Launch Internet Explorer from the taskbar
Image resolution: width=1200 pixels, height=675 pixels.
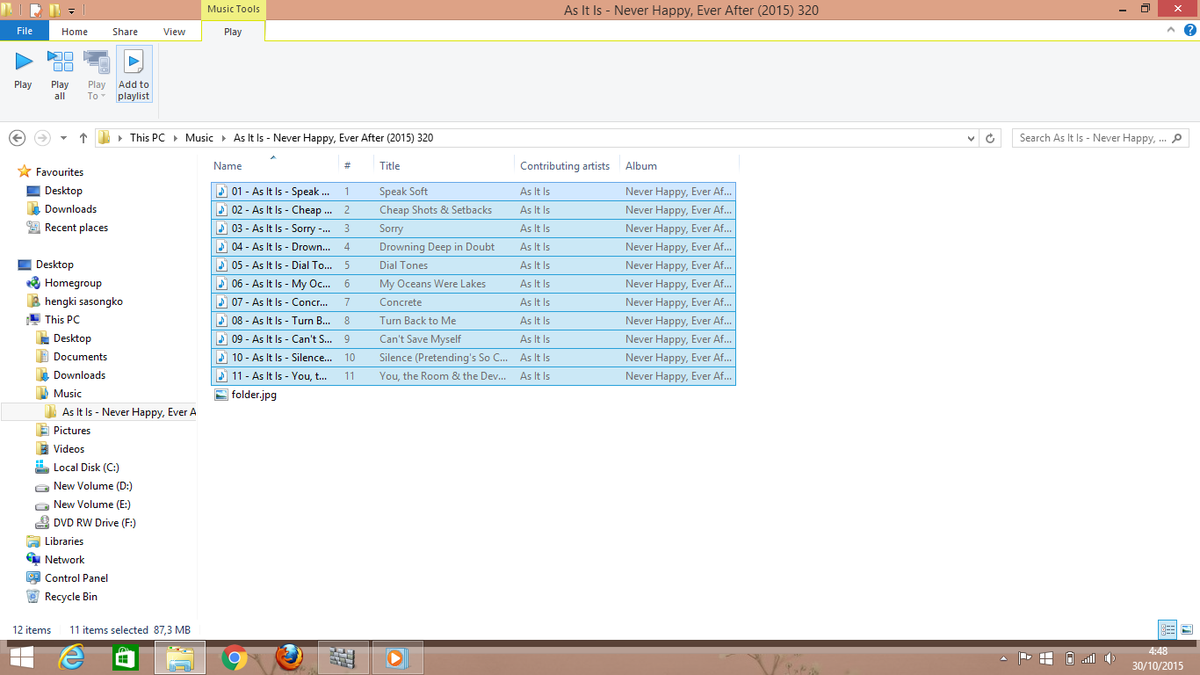(x=73, y=658)
